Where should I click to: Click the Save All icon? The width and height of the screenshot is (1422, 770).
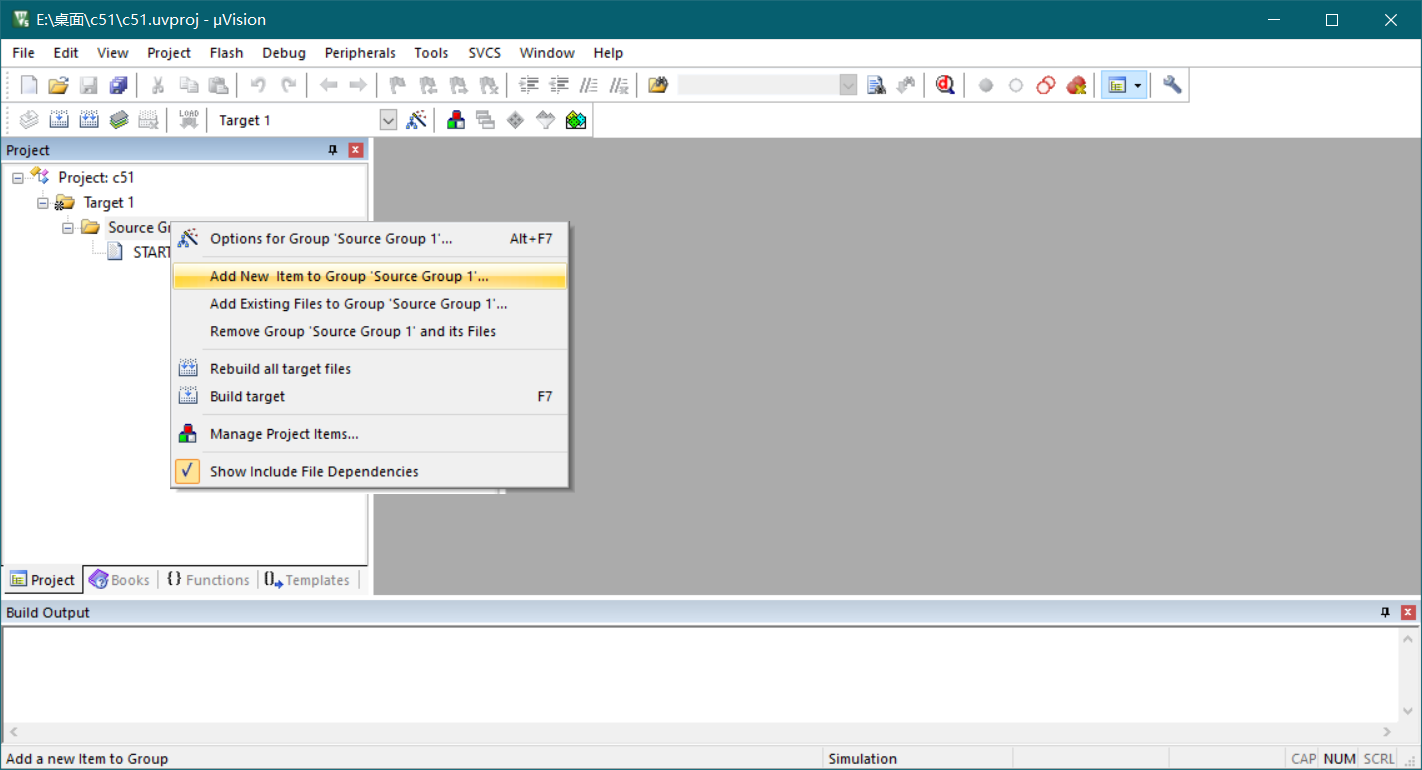coord(118,85)
